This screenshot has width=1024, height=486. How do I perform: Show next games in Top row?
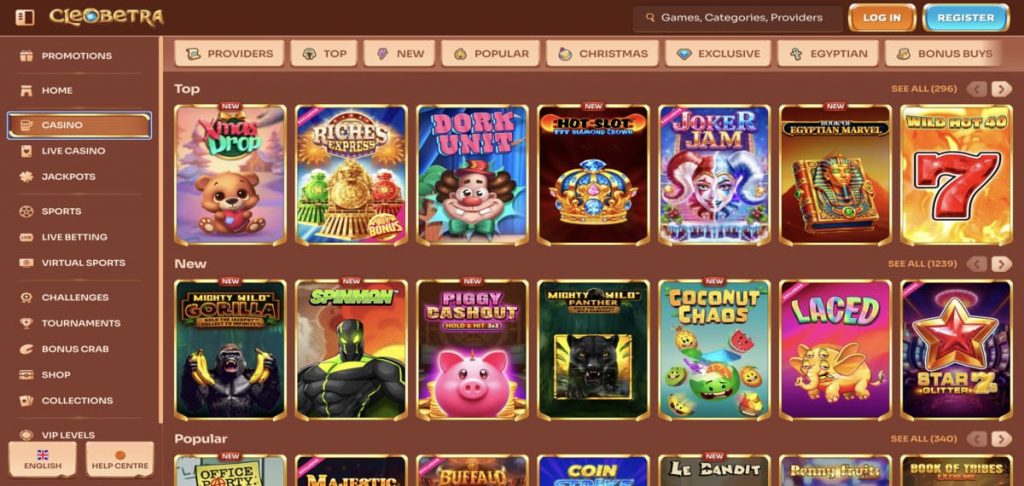(x=1001, y=89)
